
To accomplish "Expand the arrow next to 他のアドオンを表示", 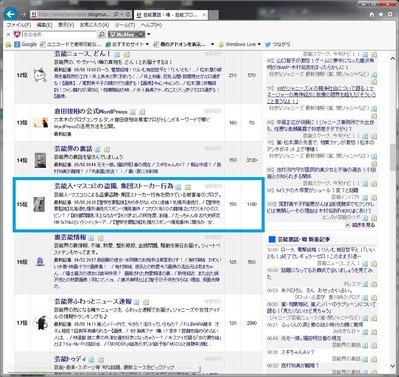I will (x=212, y=44).
